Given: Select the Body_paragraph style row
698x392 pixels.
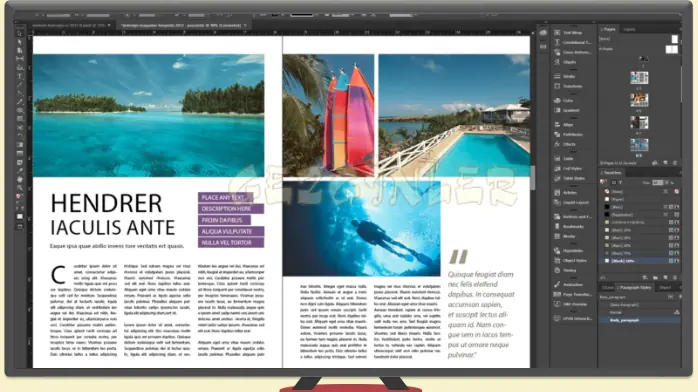Looking at the screenshot, I should coord(640,320).
